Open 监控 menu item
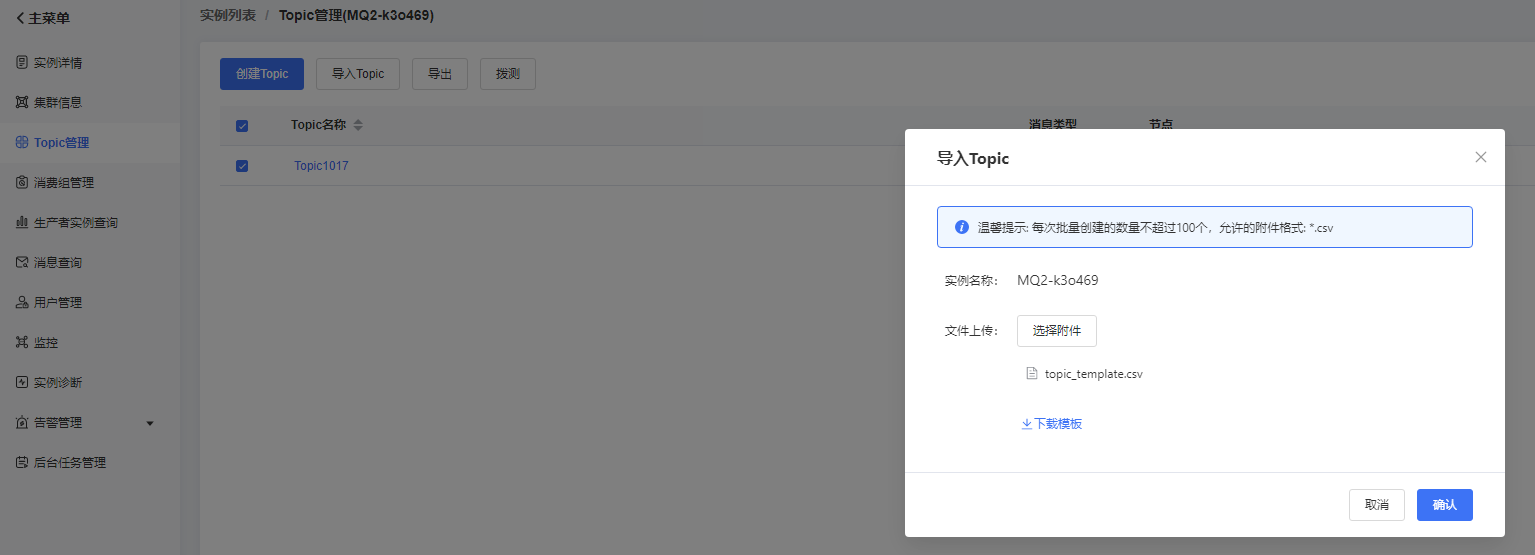Viewport: 1535px width, 555px height. tap(90, 342)
